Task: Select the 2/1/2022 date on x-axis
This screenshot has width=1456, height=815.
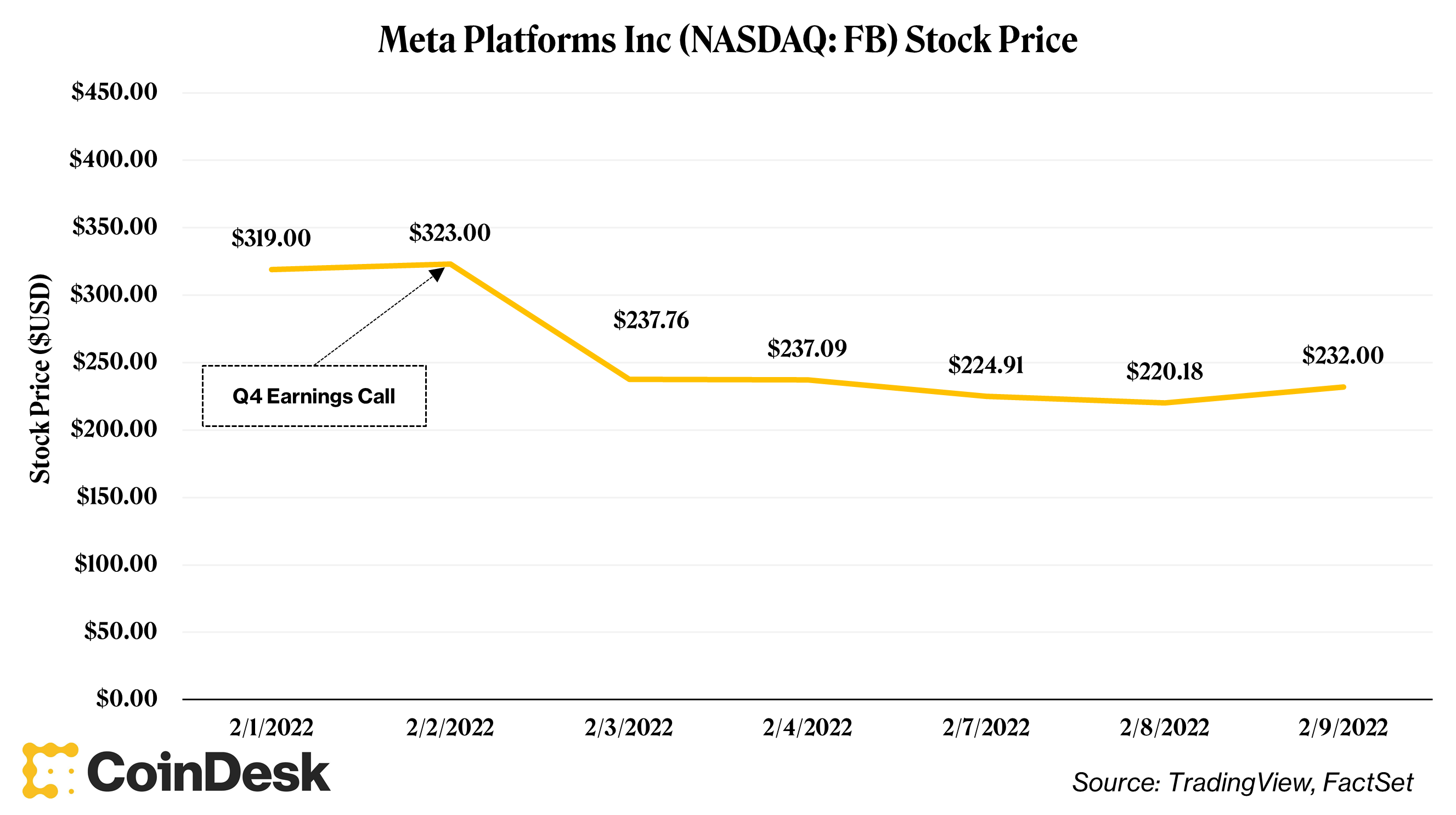Action: click(x=272, y=727)
